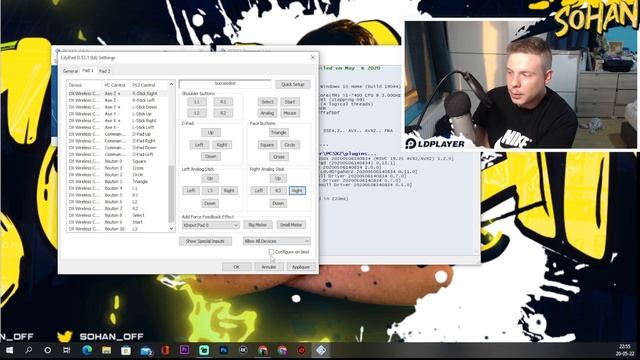The image size is (640, 360).
Task: Click the Select binding button
Action: [x=267, y=102]
